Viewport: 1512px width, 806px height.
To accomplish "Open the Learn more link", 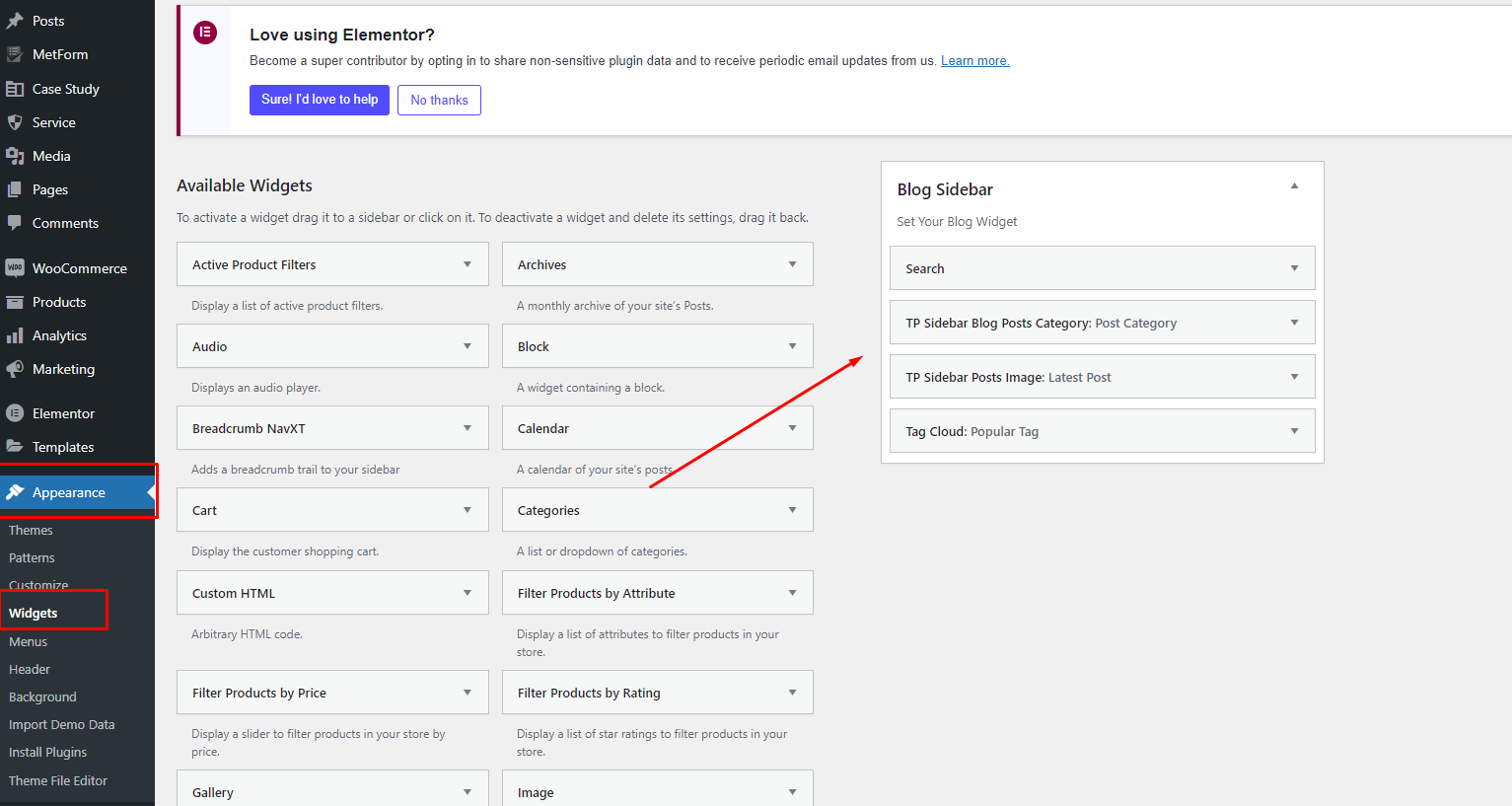I will pos(974,61).
